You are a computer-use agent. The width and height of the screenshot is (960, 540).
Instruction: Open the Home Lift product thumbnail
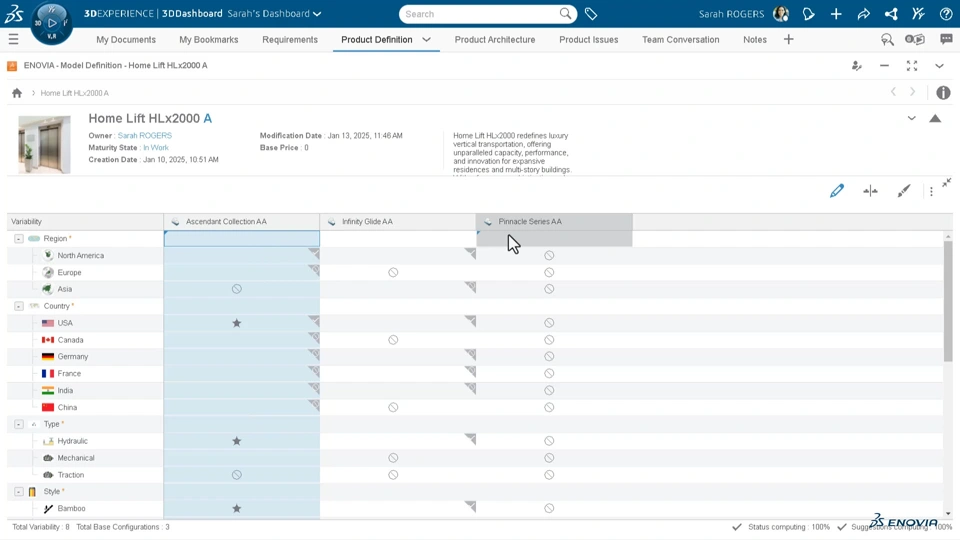(44, 144)
